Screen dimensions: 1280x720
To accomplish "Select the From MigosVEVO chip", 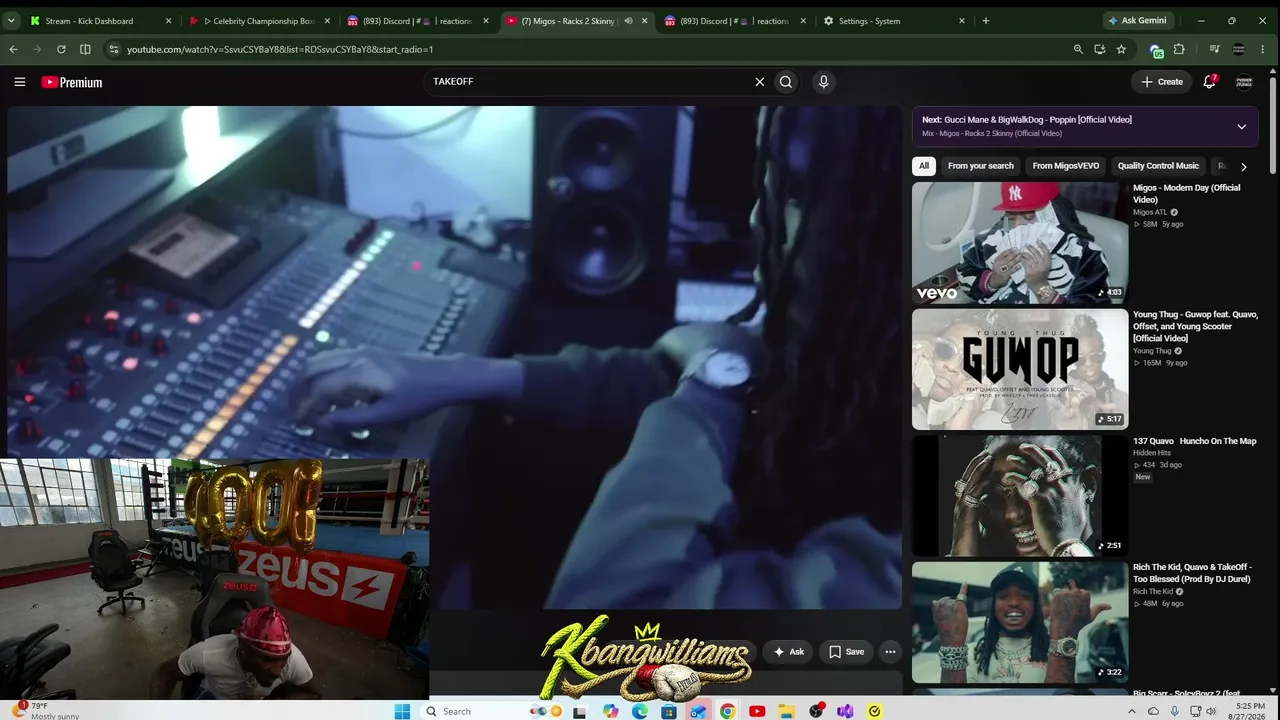I will click(1066, 166).
